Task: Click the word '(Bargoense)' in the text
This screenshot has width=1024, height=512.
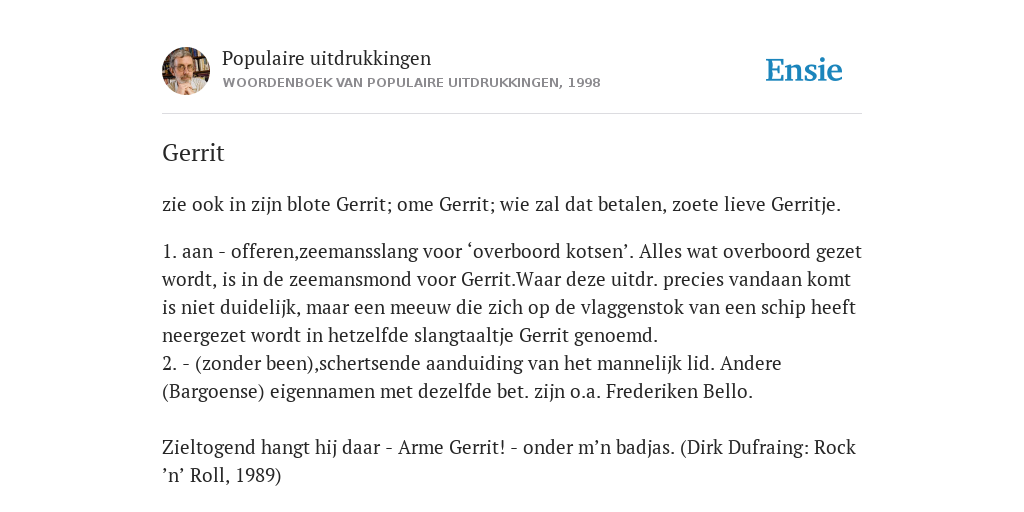Action: point(214,391)
